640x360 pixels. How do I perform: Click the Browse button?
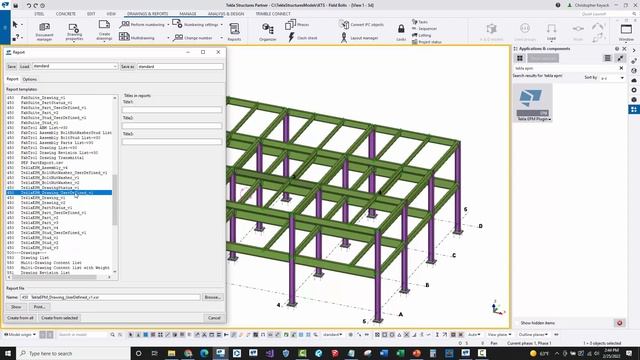click(213, 297)
